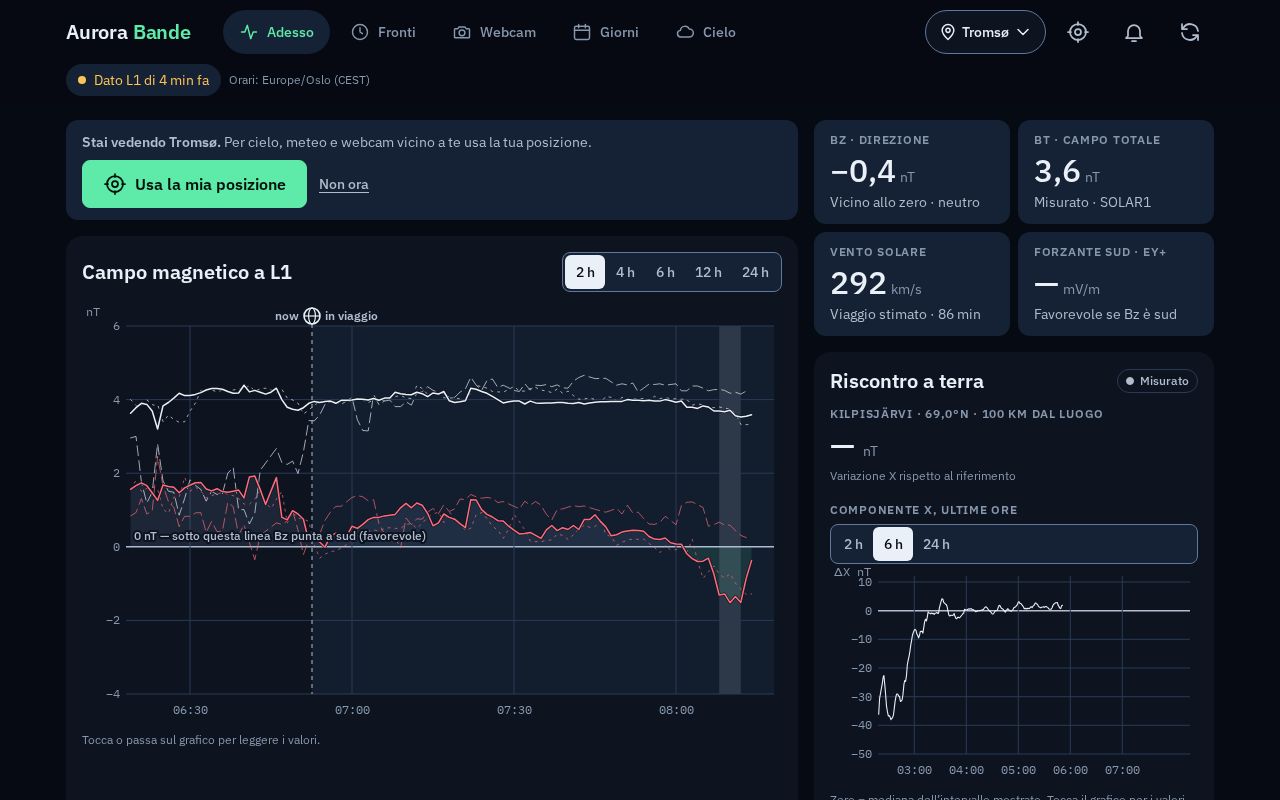The width and height of the screenshot is (1280, 800).
Task: Select 2 h range for L1 magnetic field
Action: (x=585, y=272)
